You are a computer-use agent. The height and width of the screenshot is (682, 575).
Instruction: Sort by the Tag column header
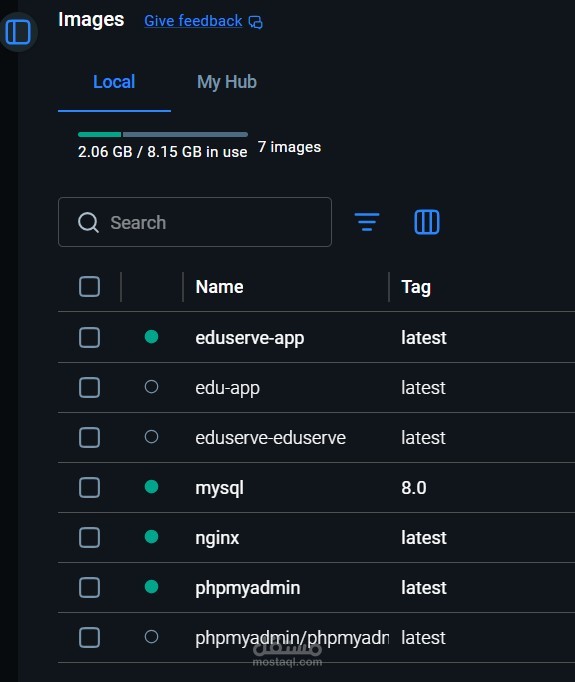tap(416, 287)
